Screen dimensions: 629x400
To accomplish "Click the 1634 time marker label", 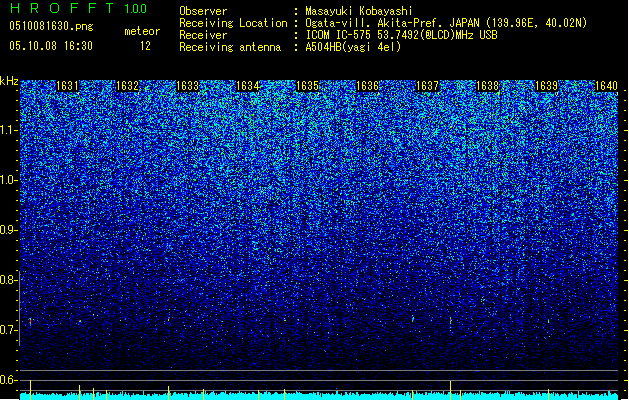I will [248, 86].
